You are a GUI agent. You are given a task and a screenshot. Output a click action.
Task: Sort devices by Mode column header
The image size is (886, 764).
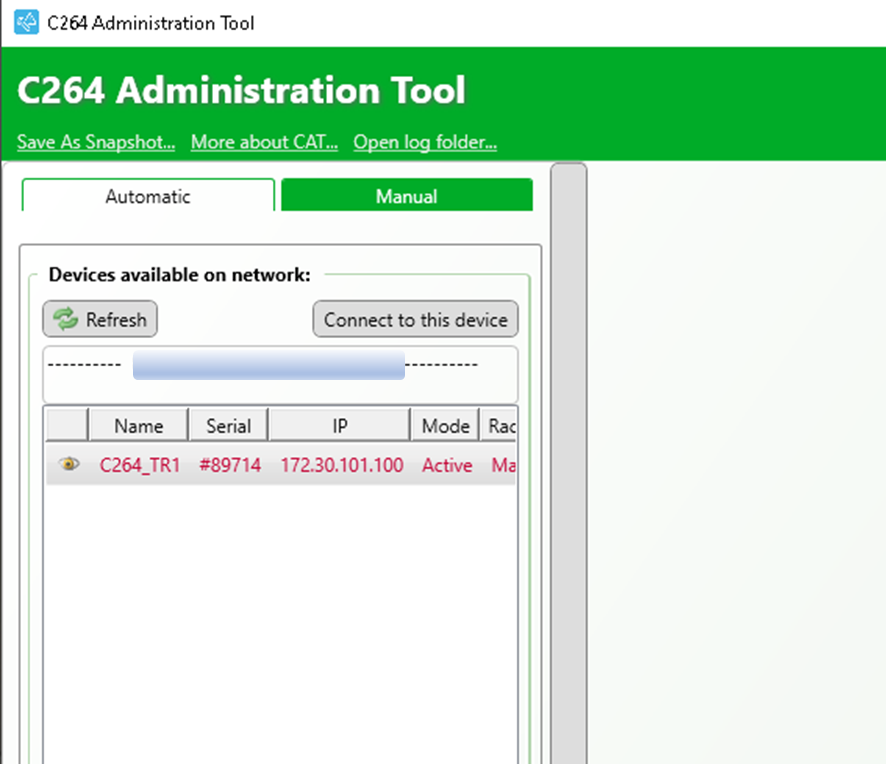pos(445,425)
